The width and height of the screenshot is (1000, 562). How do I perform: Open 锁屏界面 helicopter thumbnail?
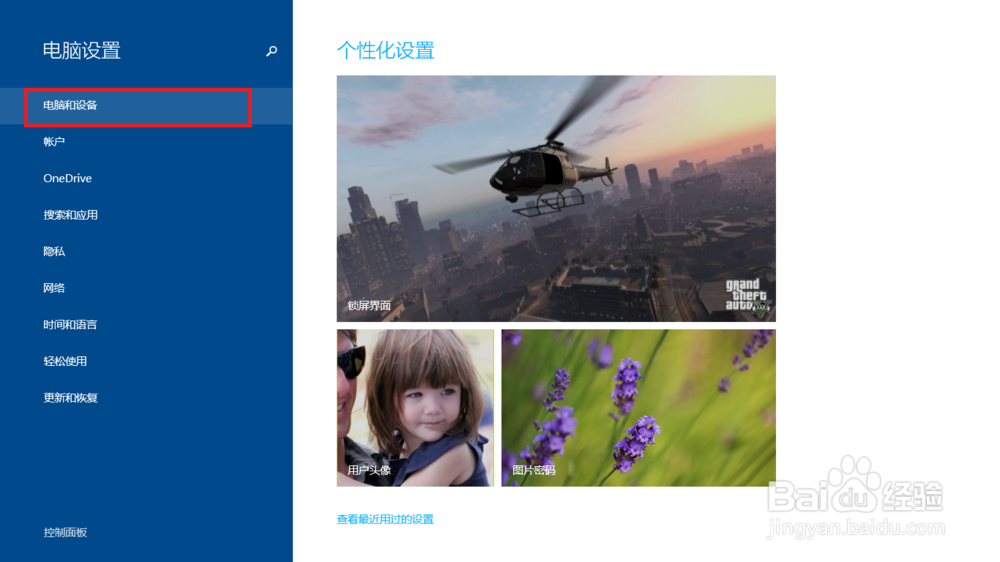556,198
